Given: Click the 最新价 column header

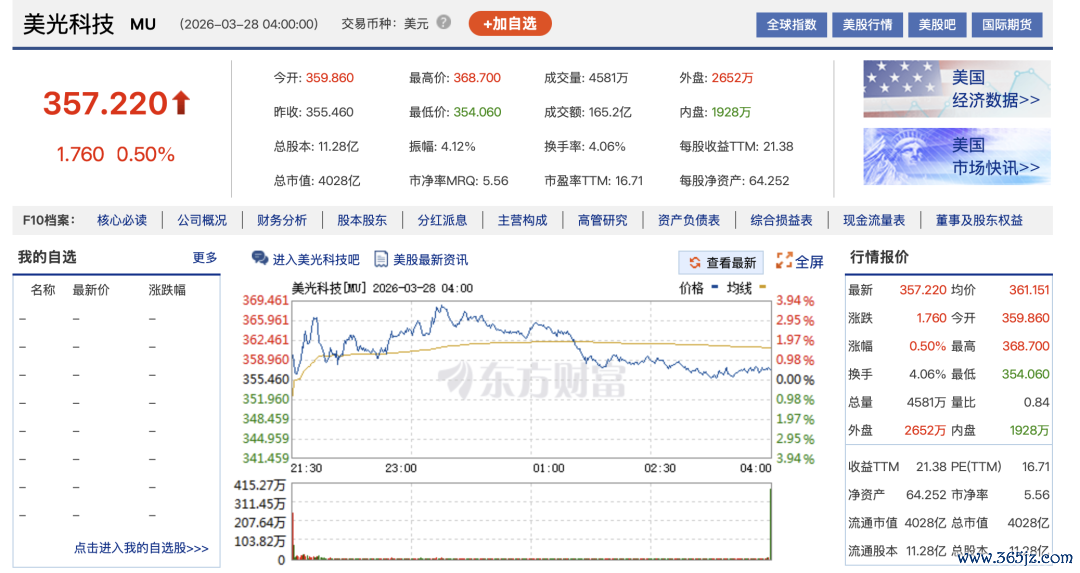Looking at the screenshot, I should tap(91, 290).
